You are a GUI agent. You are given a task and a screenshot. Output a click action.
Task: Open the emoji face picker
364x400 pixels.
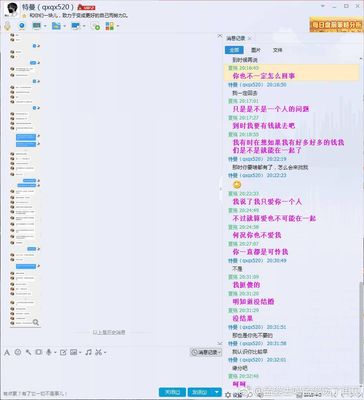point(18,352)
